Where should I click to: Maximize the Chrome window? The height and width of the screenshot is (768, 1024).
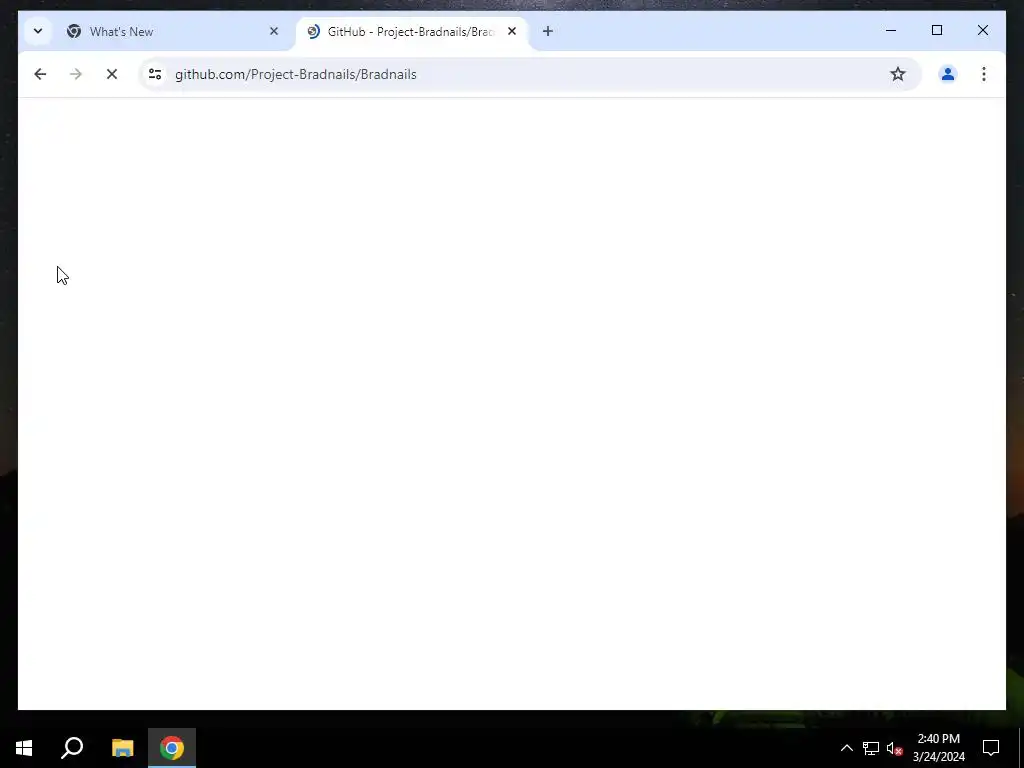tap(936, 31)
